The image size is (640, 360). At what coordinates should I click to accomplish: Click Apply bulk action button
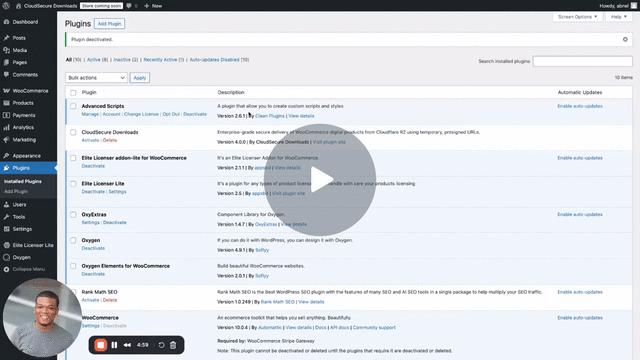pos(140,78)
